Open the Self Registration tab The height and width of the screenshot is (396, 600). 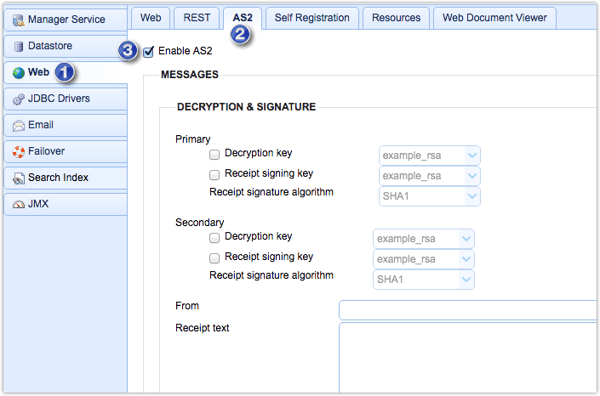(312, 18)
